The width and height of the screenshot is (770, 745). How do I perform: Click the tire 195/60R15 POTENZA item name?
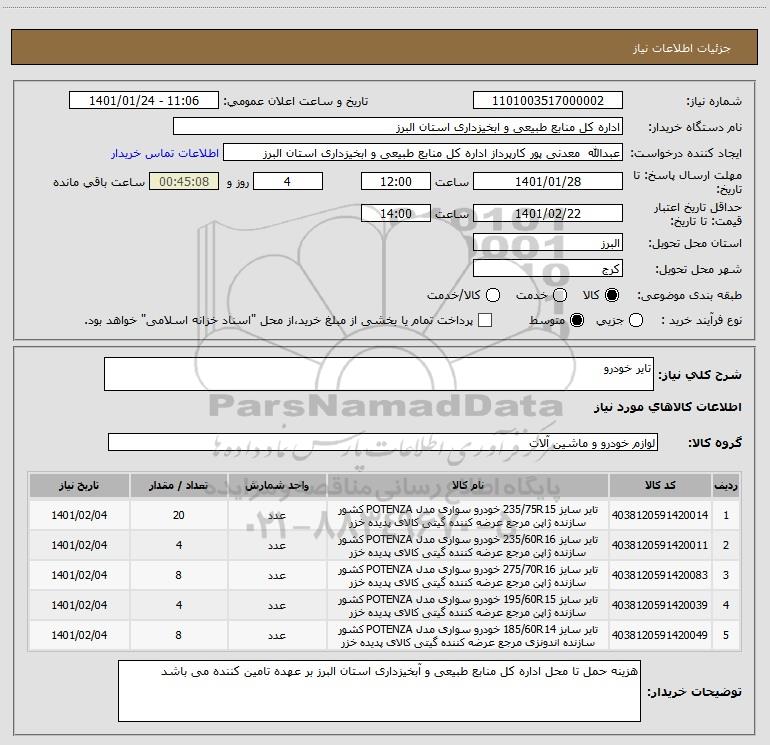click(468, 606)
